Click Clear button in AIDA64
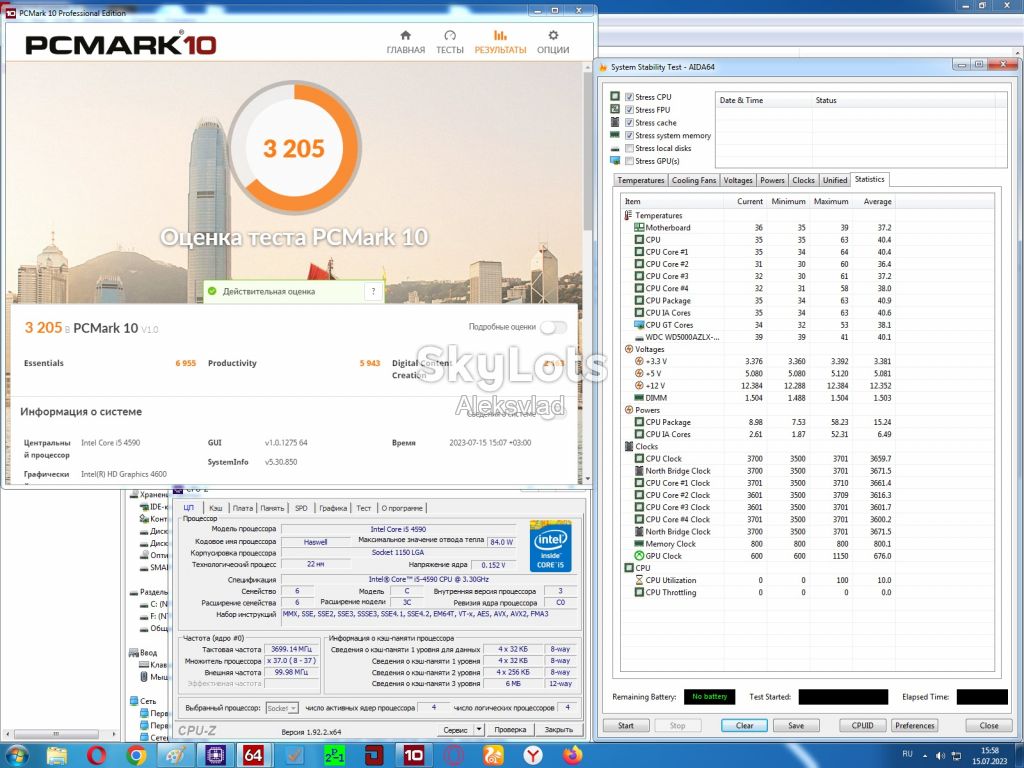The image size is (1024, 768). click(x=744, y=726)
